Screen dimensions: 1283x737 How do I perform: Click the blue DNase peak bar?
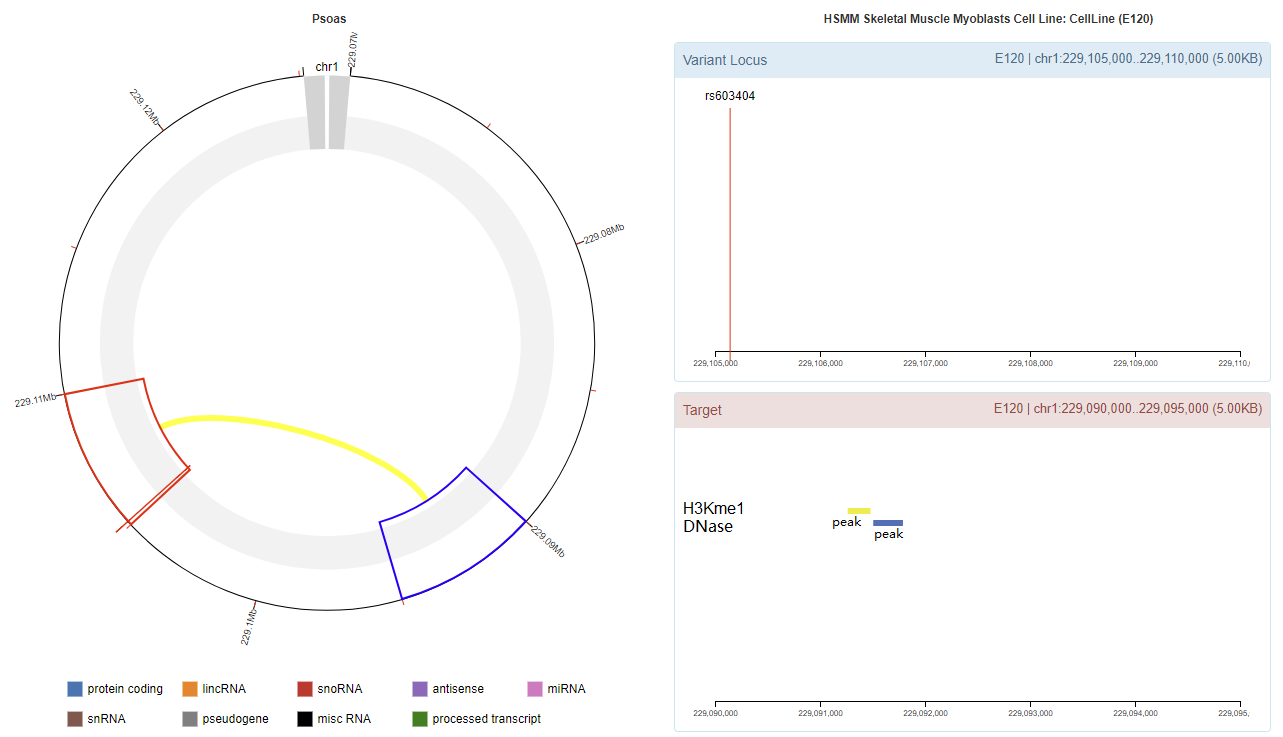click(x=888, y=523)
